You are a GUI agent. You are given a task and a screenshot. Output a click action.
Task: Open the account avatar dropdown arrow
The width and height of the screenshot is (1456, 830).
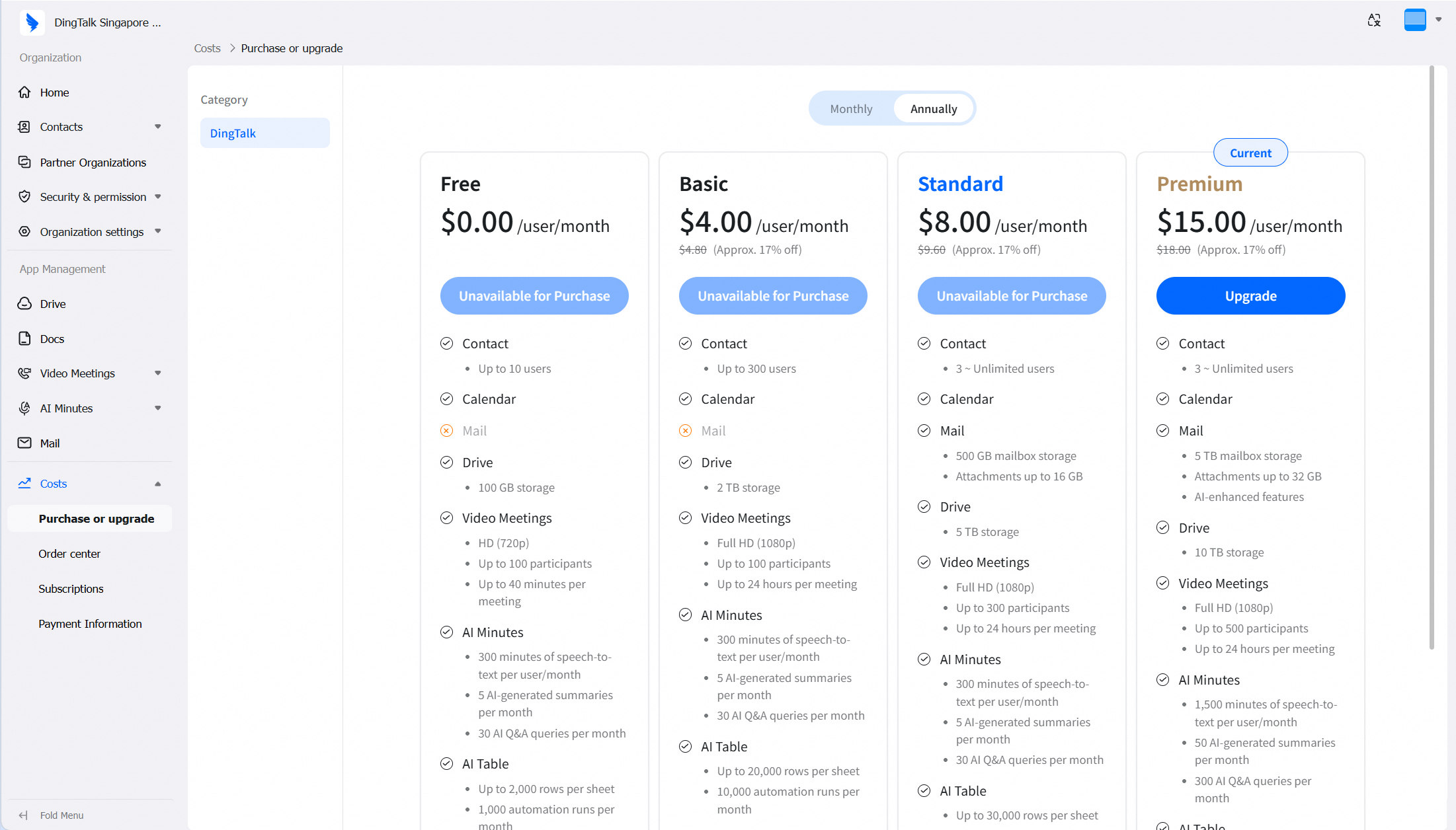1438,20
